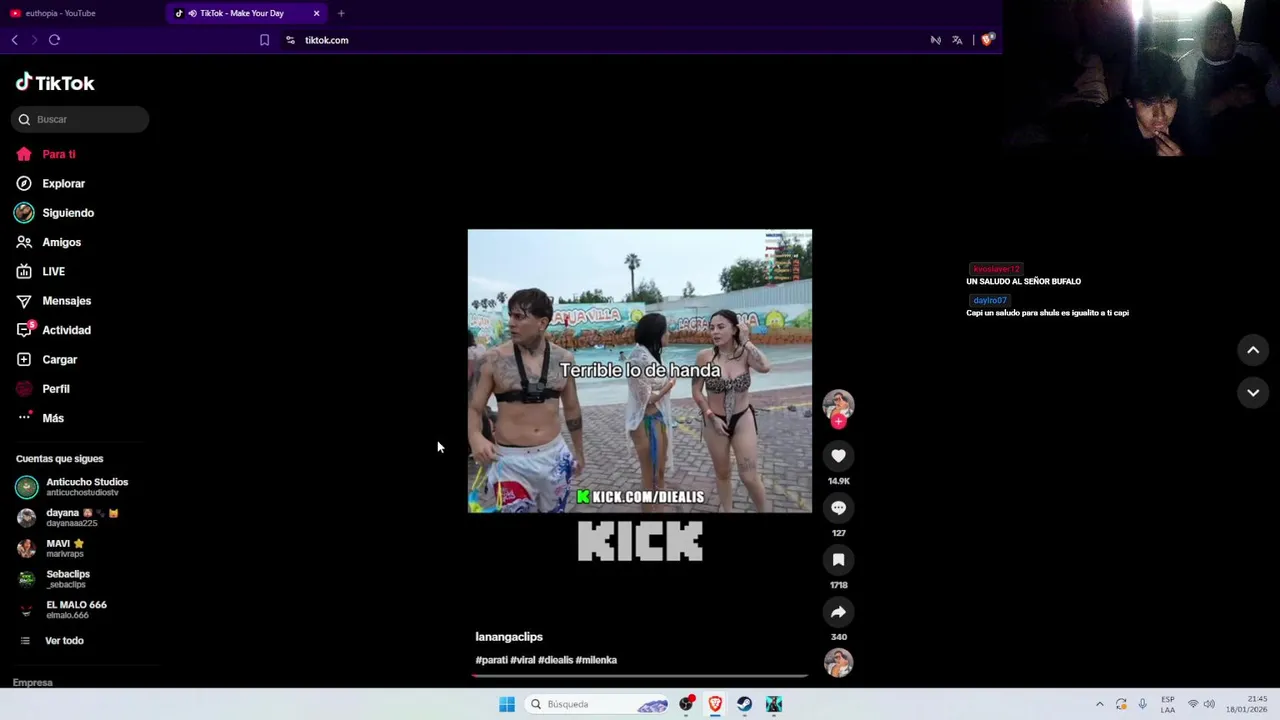Open lanangaclips username link
The width and height of the screenshot is (1280, 720).
[x=509, y=637]
